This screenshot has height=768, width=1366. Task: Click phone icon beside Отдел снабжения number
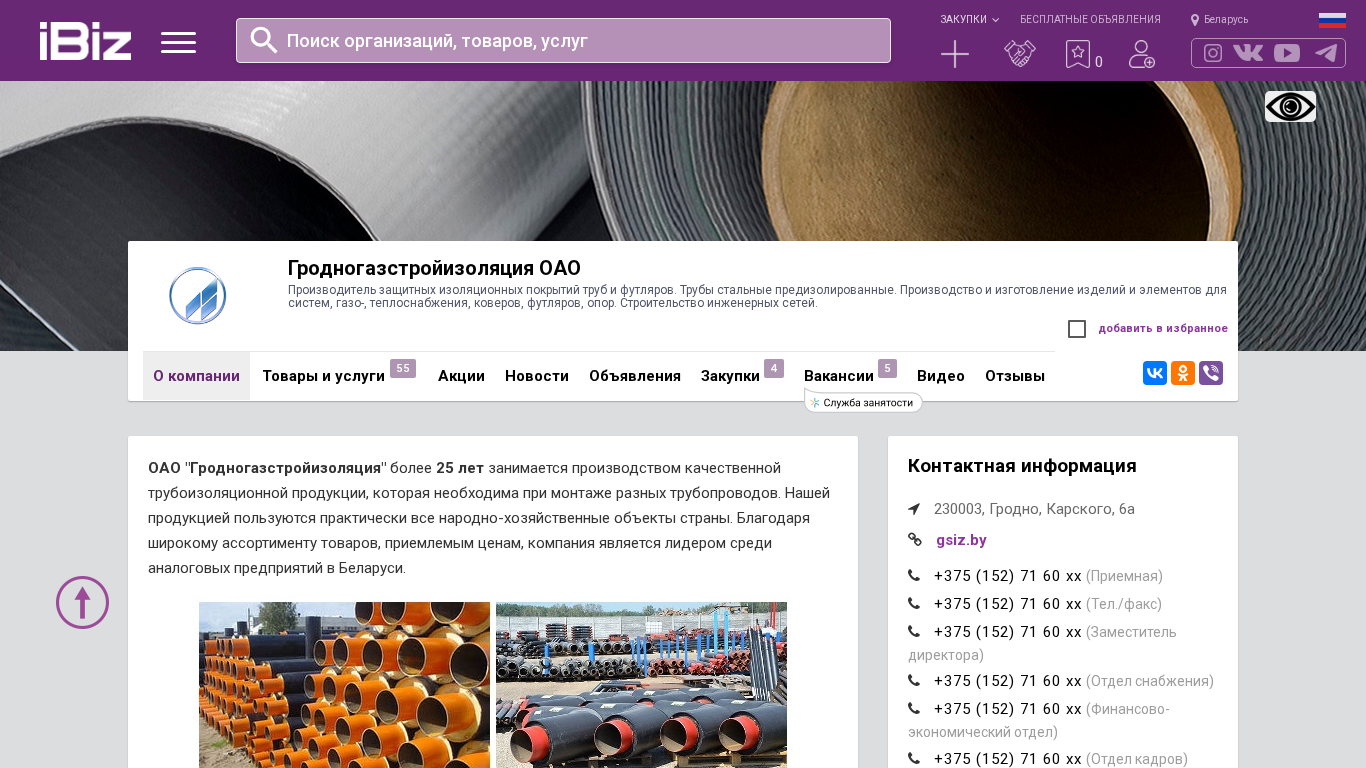[x=914, y=681]
